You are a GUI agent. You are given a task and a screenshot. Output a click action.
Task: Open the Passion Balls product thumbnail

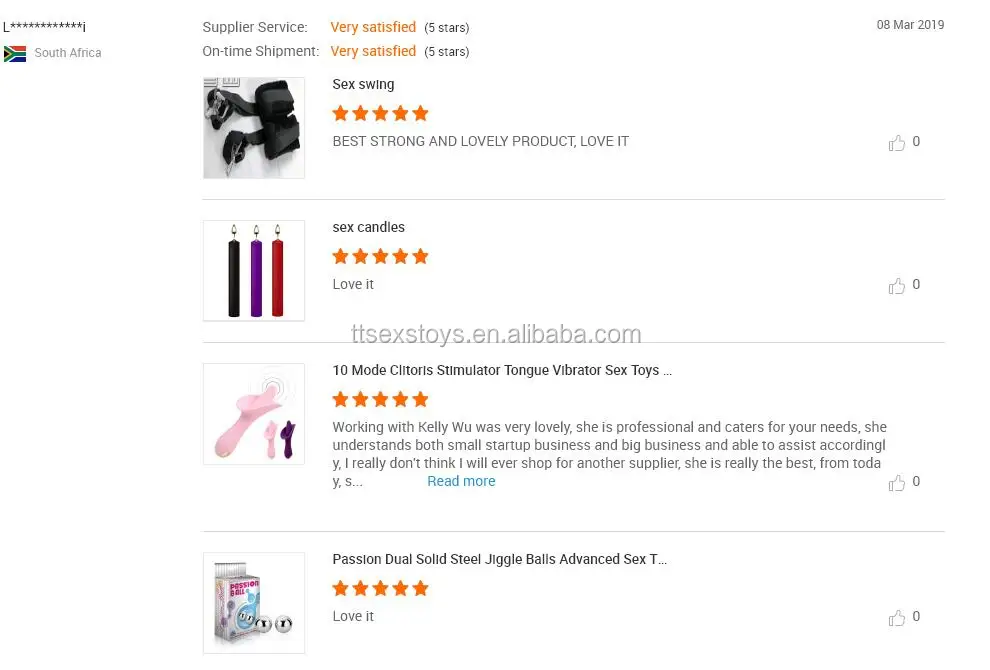pos(254,603)
